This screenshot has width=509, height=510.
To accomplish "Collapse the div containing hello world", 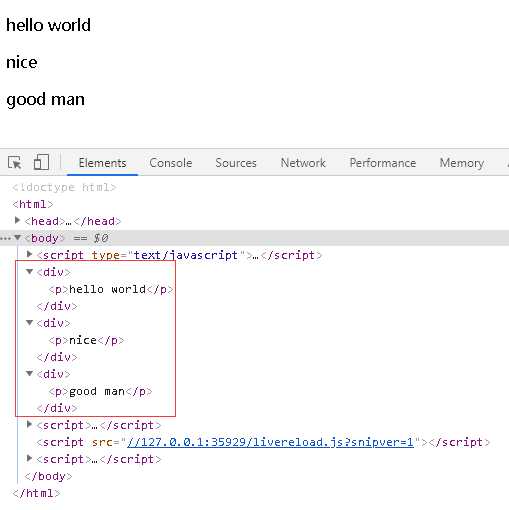I will (x=29, y=272).
